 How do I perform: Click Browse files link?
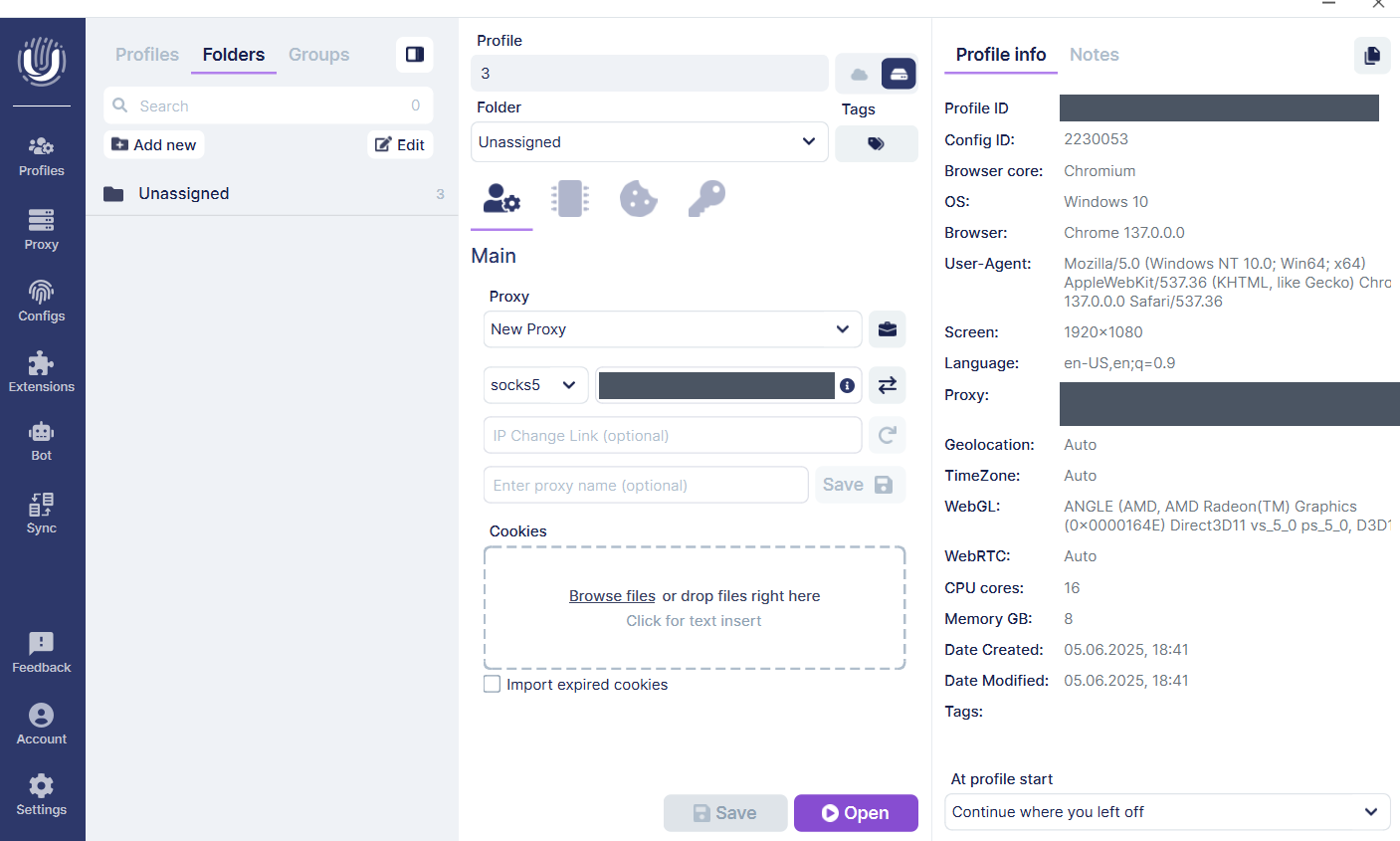tap(612, 596)
